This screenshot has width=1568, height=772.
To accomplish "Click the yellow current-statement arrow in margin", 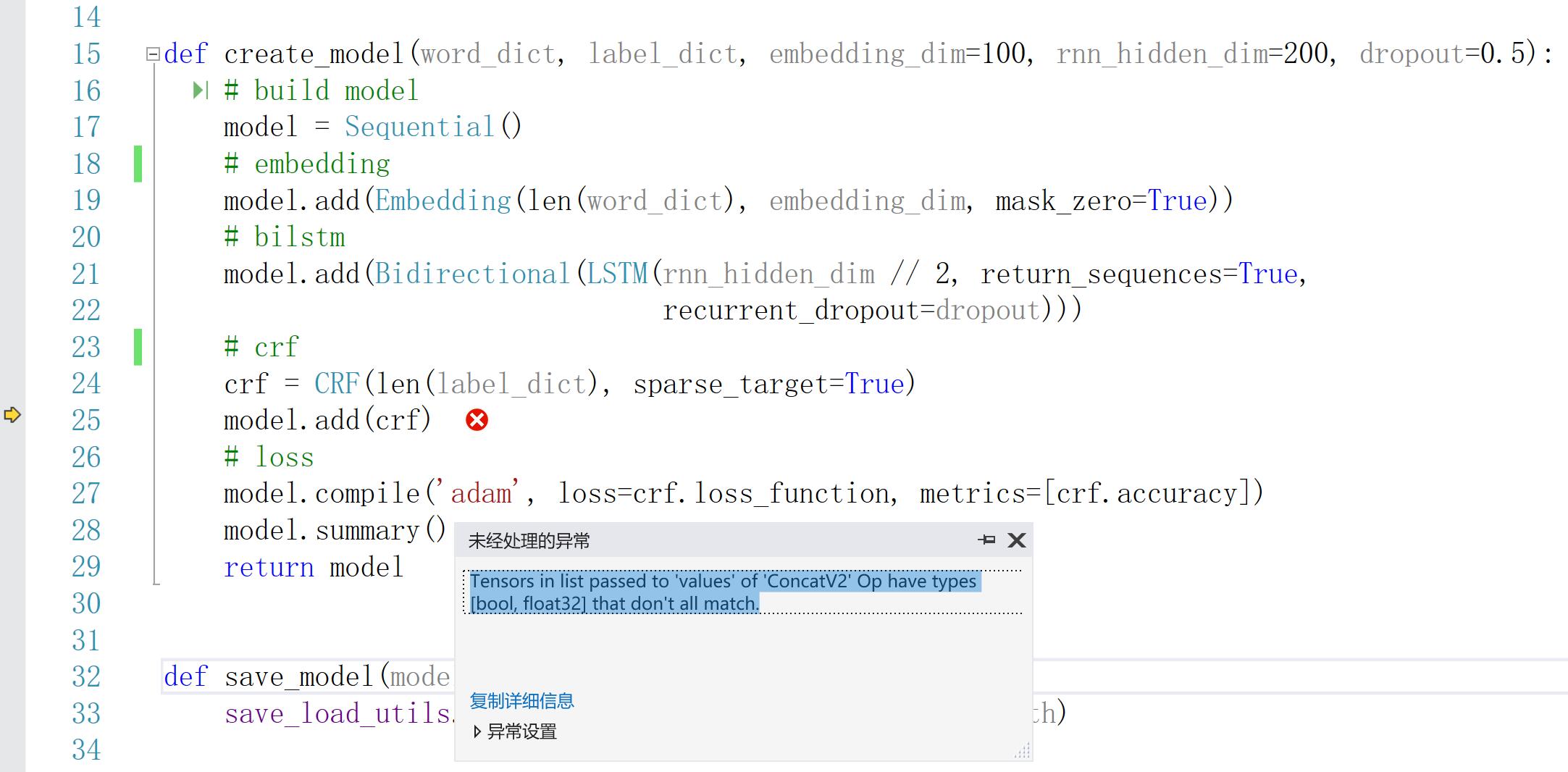I will (12, 415).
